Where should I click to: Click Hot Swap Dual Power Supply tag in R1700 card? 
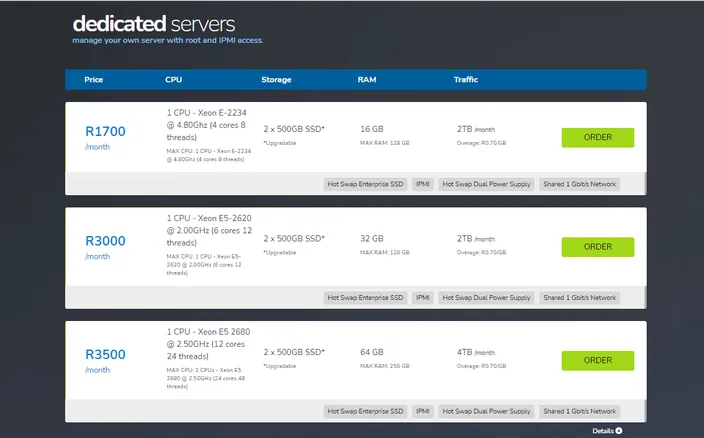coord(486,184)
